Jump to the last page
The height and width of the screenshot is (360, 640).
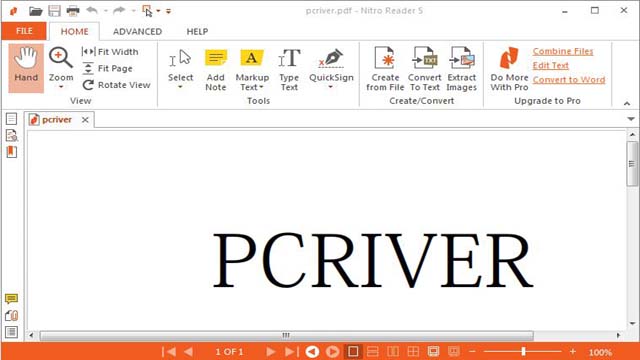coord(291,351)
